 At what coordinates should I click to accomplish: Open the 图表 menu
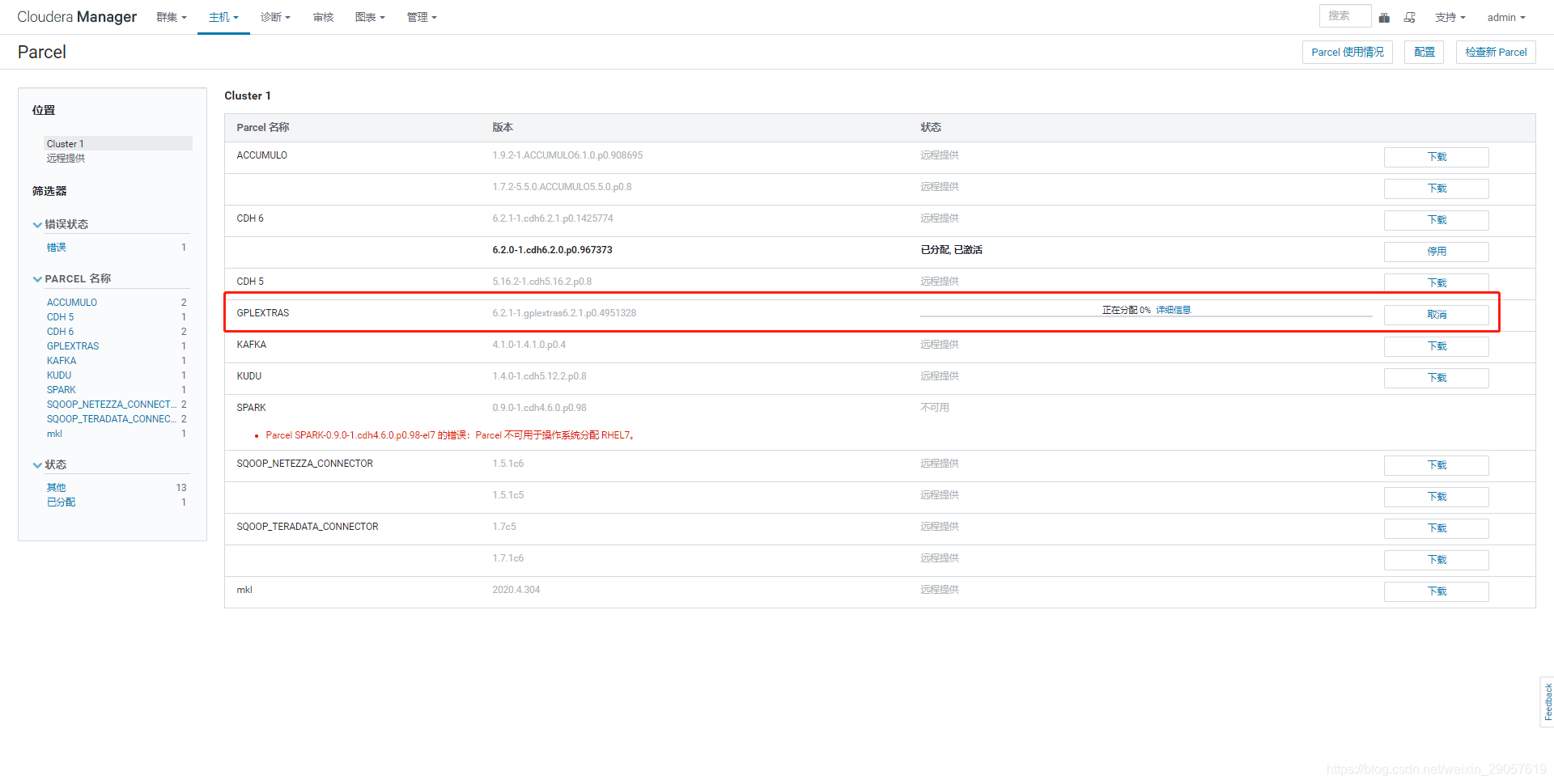point(370,17)
